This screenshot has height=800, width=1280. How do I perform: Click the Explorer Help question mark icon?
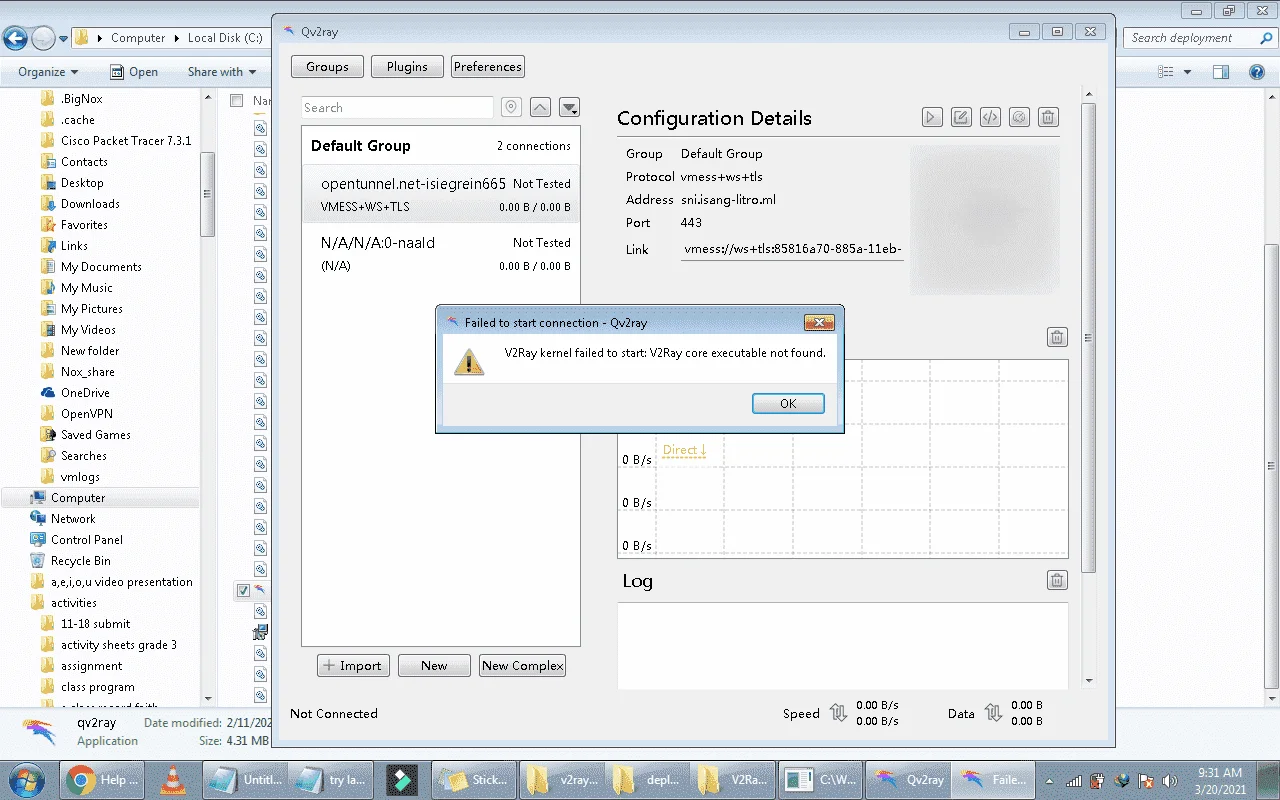tap(1257, 72)
